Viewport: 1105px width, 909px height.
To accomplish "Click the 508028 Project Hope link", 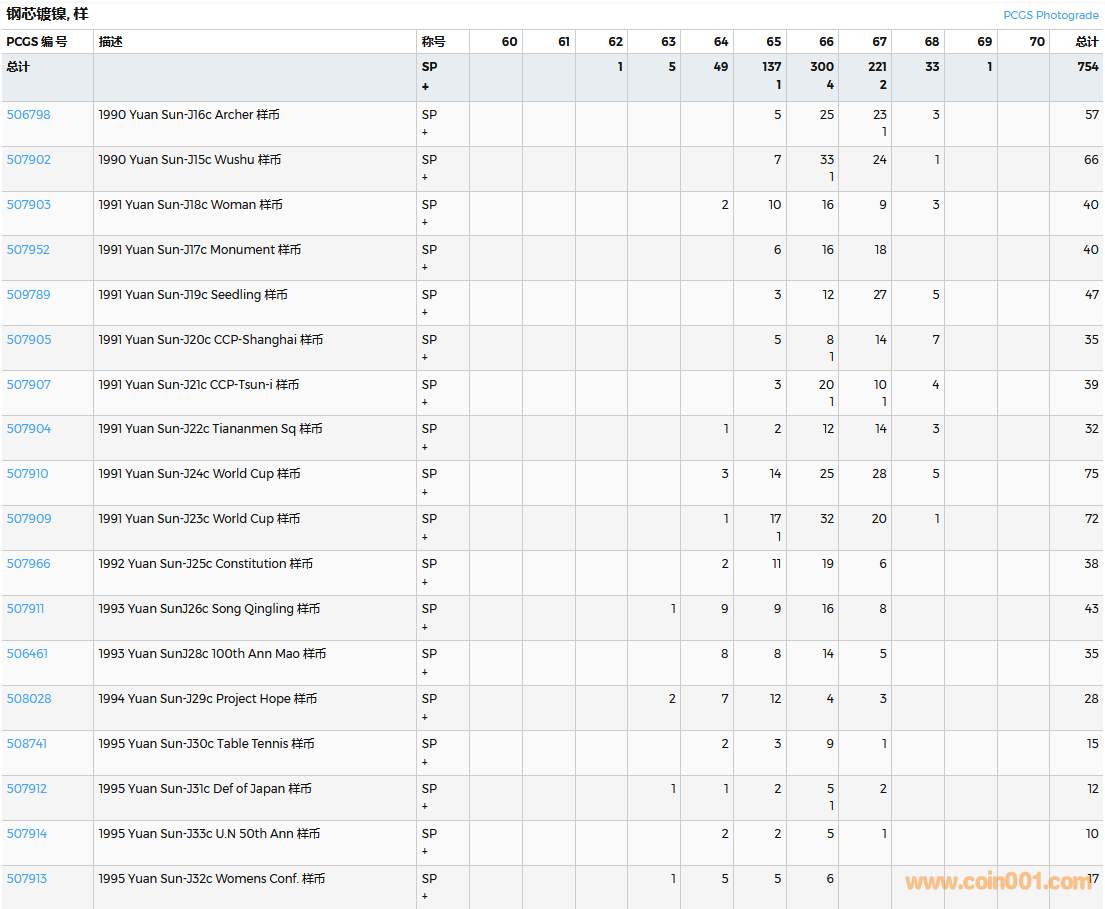I will pyautogui.click(x=28, y=699).
